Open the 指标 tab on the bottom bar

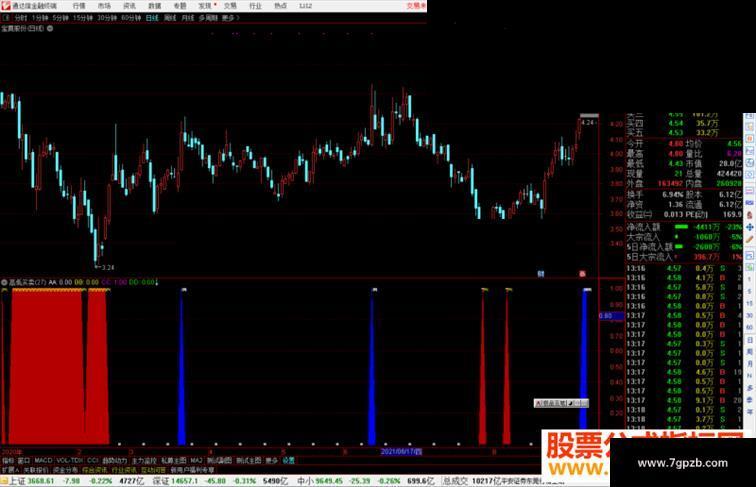[x=8, y=460]
